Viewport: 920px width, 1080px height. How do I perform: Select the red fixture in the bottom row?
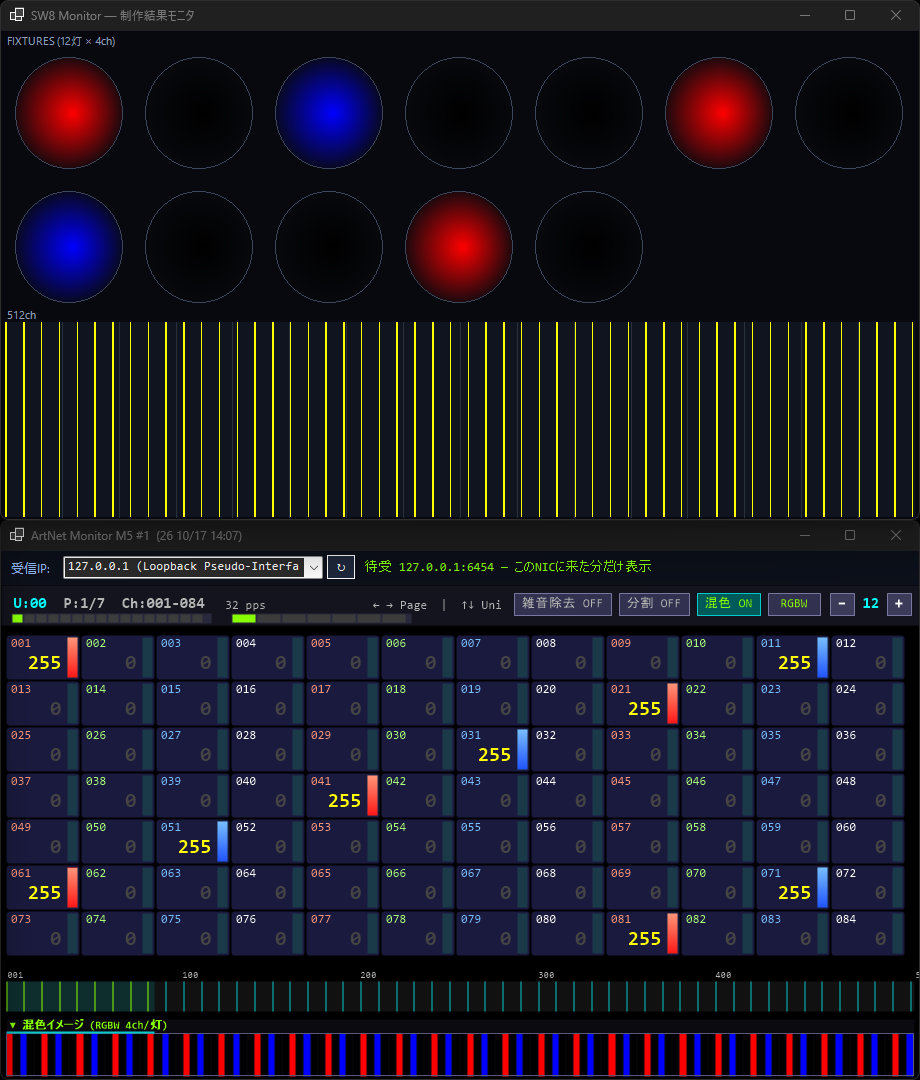point(459,247)
